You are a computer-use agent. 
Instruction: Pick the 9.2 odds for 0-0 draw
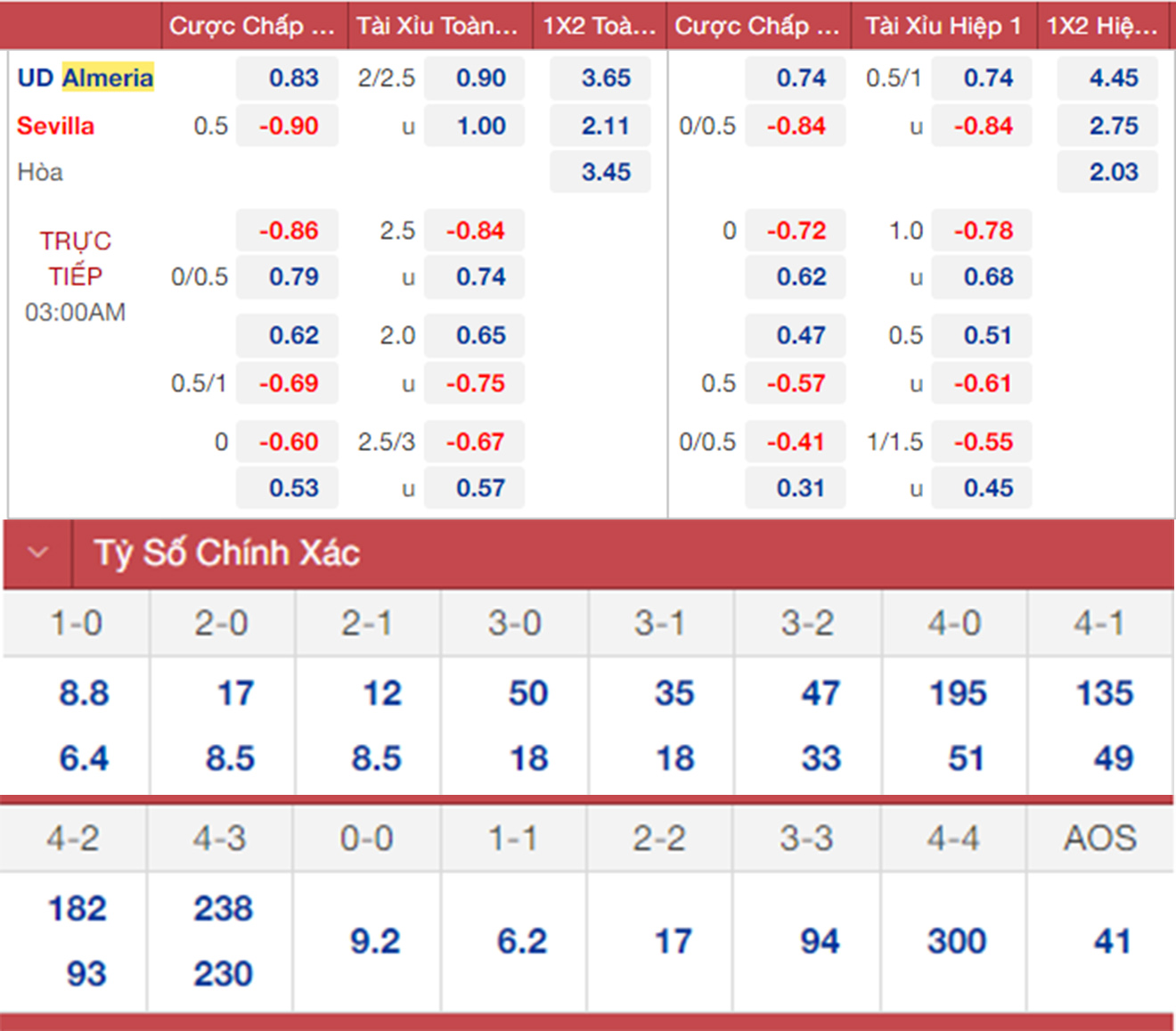(374, 941)
